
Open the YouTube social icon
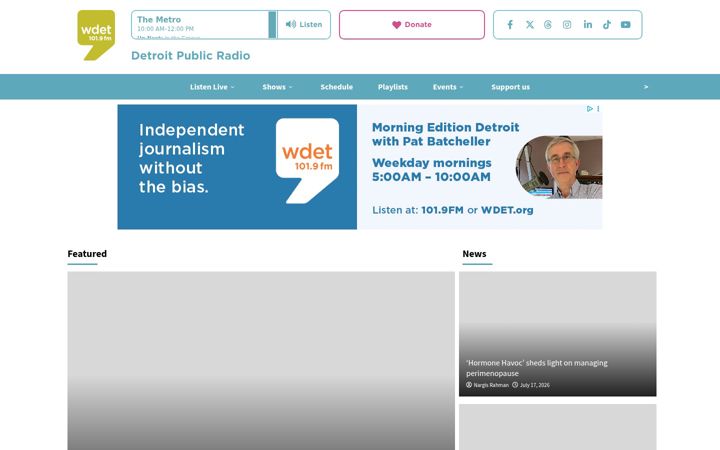(x=625, y=25)
